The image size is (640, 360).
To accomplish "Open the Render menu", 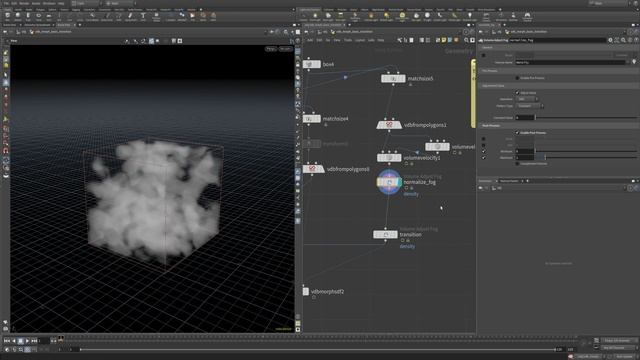I will 24,3.
